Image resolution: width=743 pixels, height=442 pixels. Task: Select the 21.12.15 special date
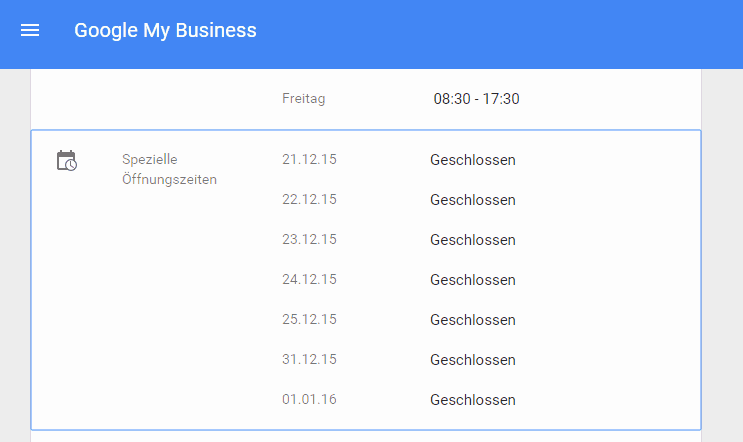pyautogui.click(x=309, y=159)
